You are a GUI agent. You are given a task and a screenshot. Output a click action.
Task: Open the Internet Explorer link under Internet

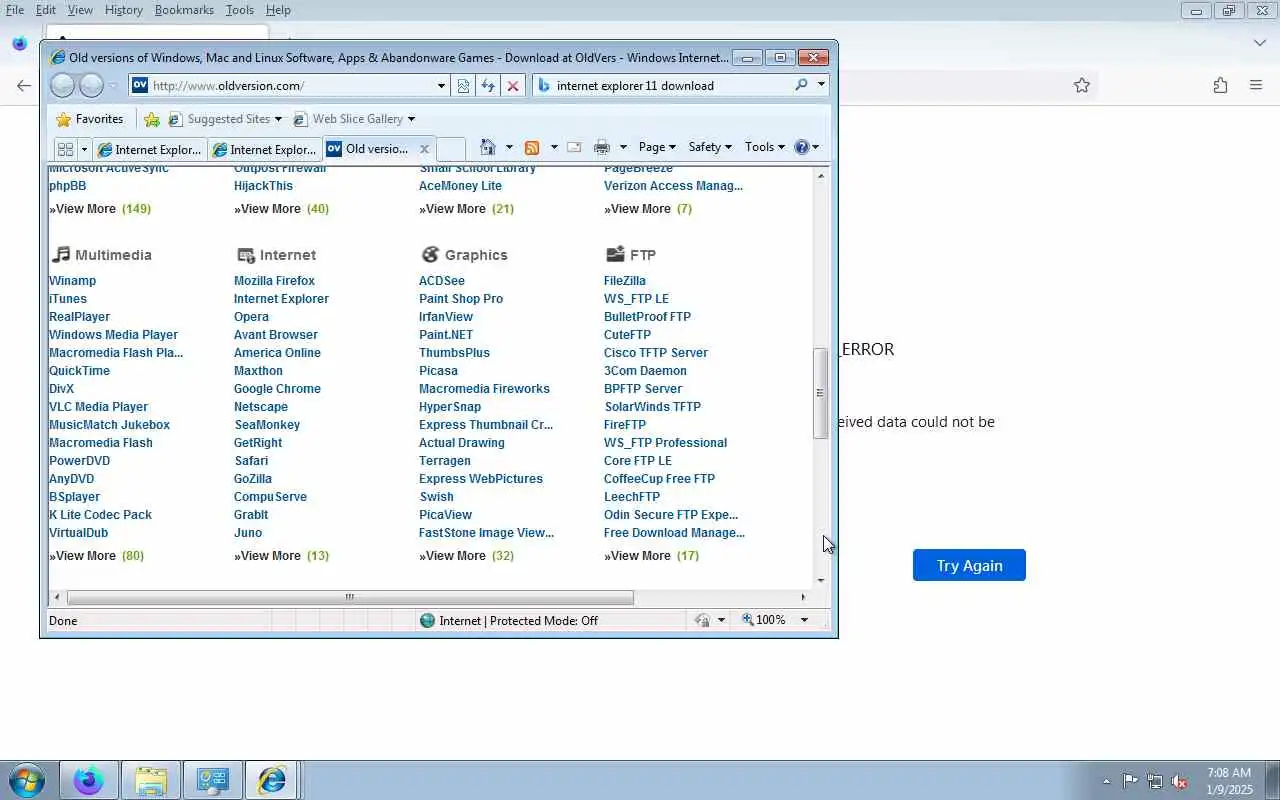(x=281, y=299)
